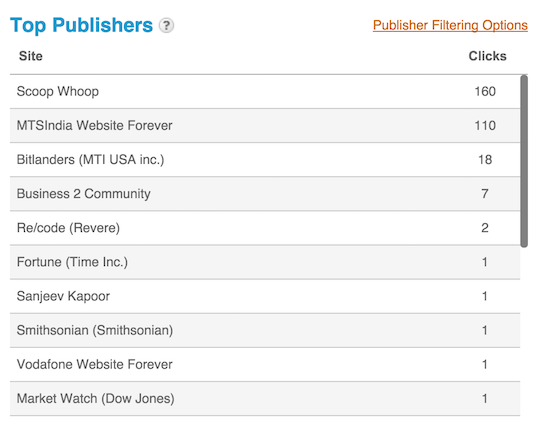Image resolution: width=550 pixels, height=436 pixels.
Task: Click the Site column header
Action: 31,56
